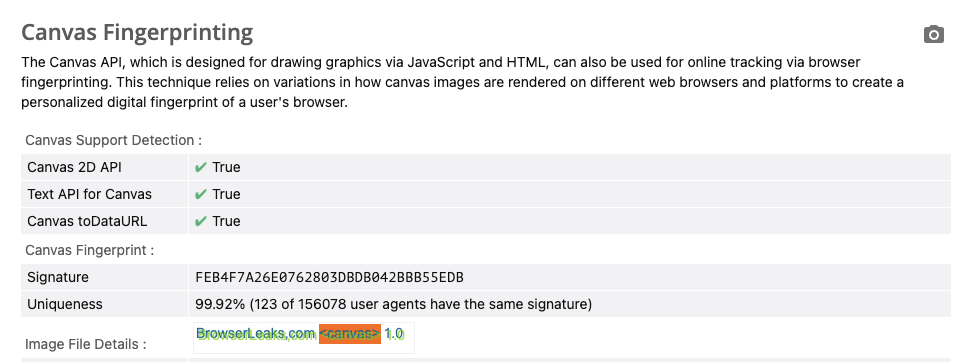This screenshot has width=973, height=362.
Task: Click the Uniqueness row label
Action: pyautogui.click(x=65, y=304)
